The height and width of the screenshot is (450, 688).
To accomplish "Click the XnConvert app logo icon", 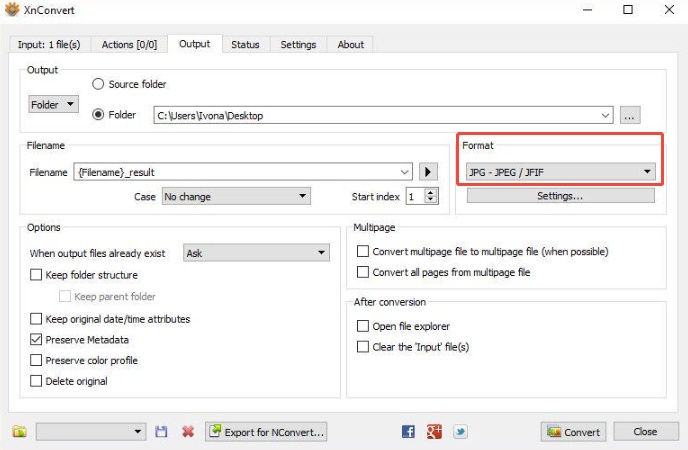I will [x=12, y=9].
